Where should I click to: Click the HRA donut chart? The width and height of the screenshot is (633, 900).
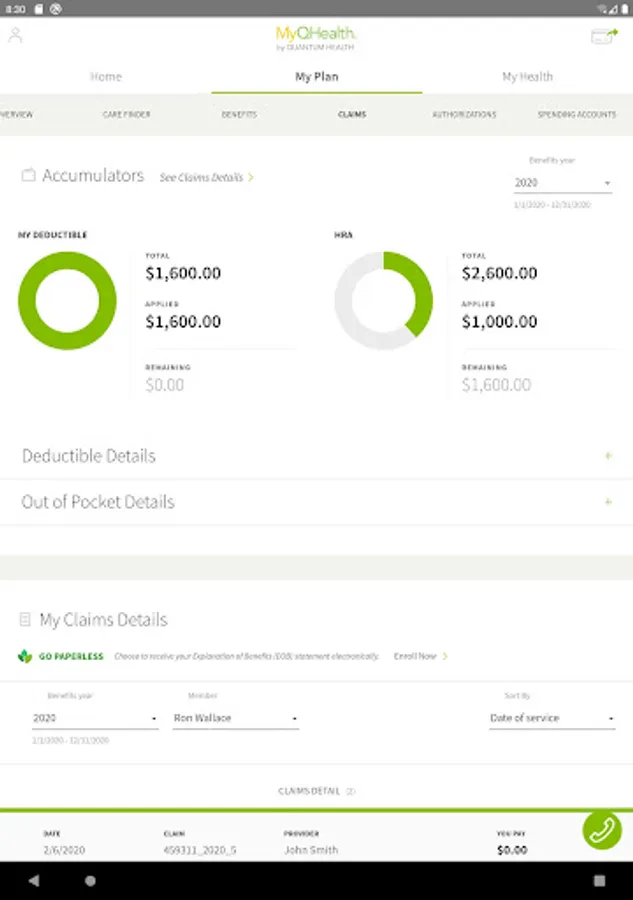click(383, 300)
